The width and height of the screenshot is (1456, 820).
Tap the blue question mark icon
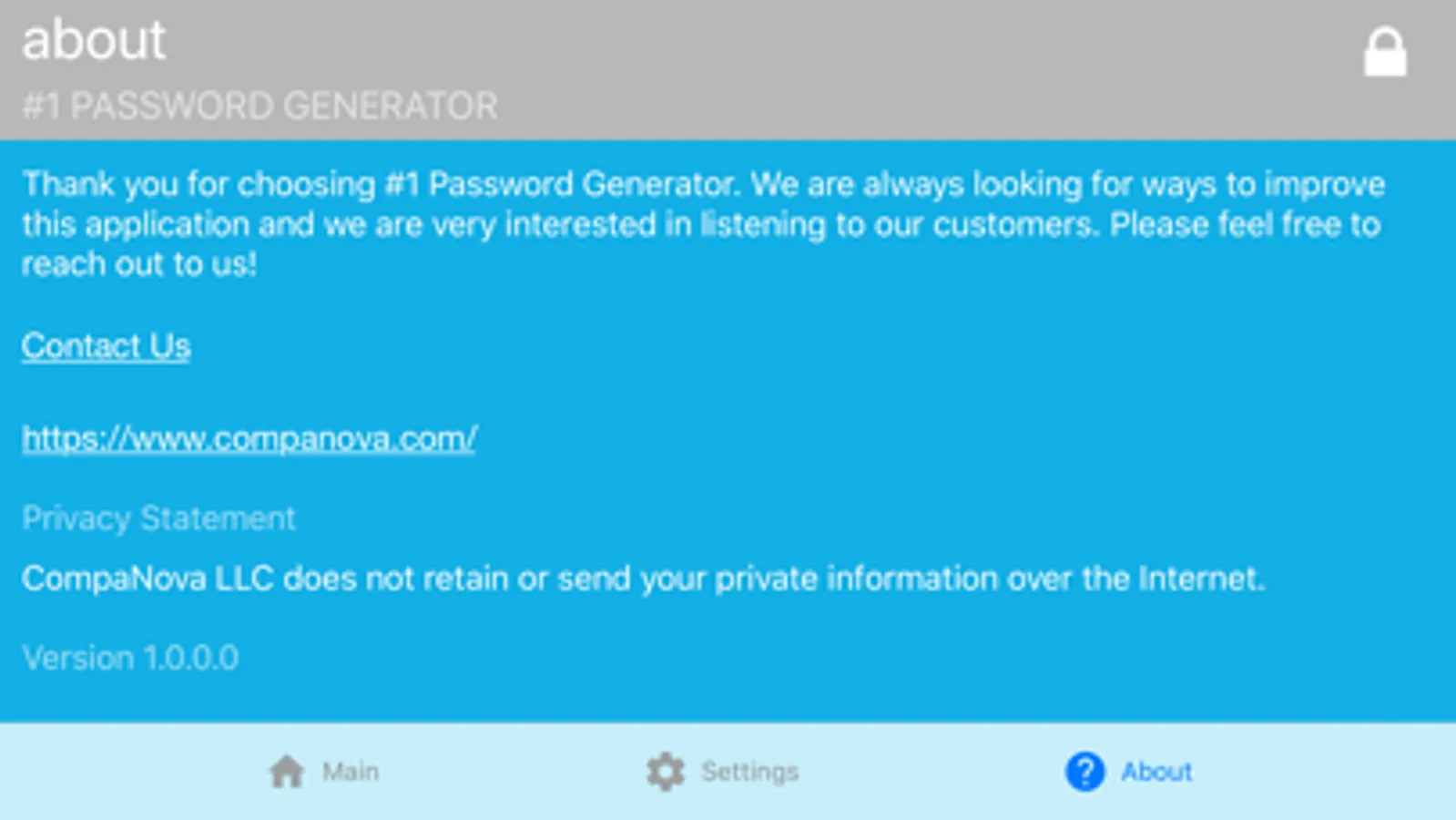point(1084,772)
